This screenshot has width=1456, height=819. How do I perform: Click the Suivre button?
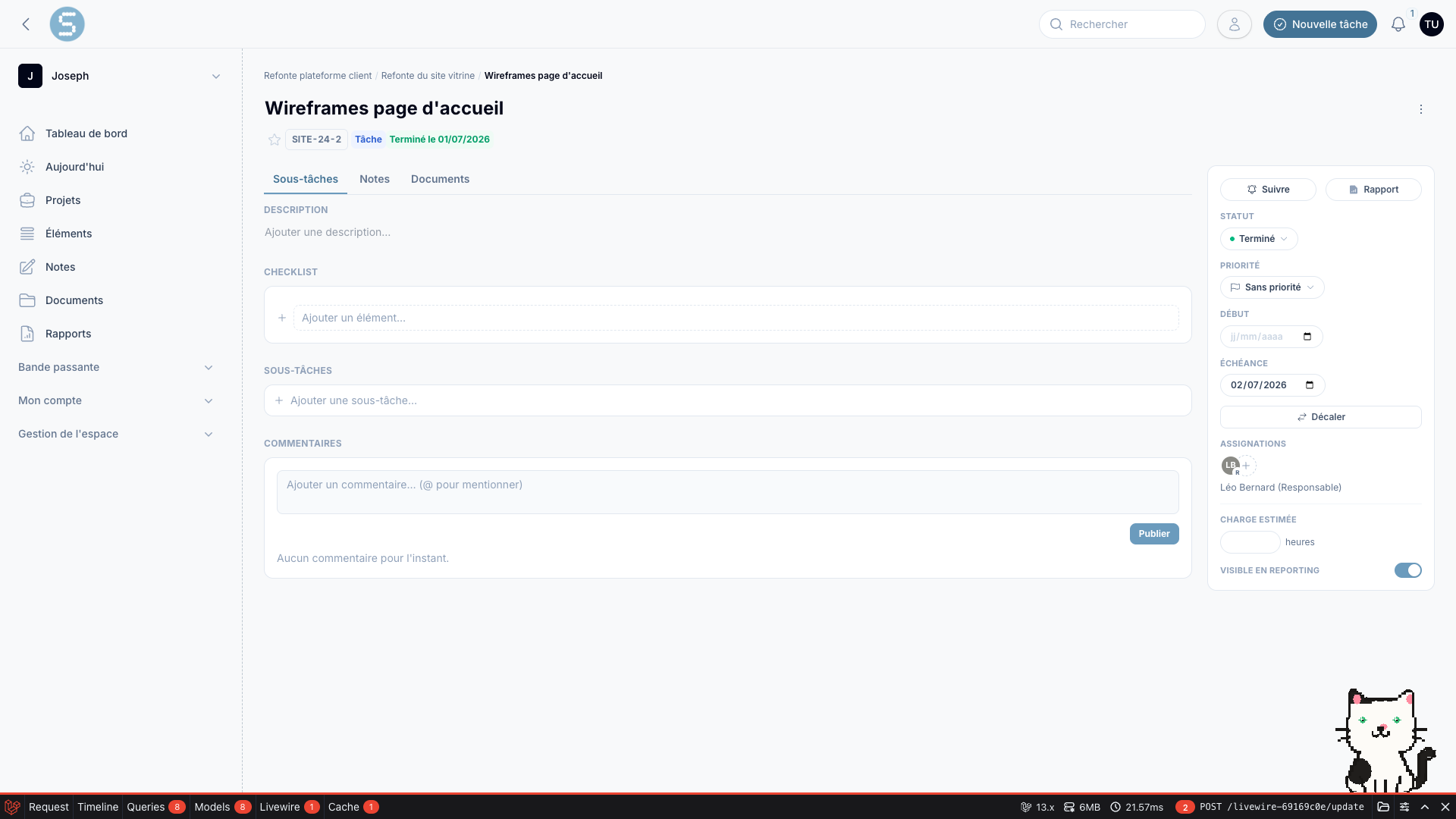coord(1268,190)
